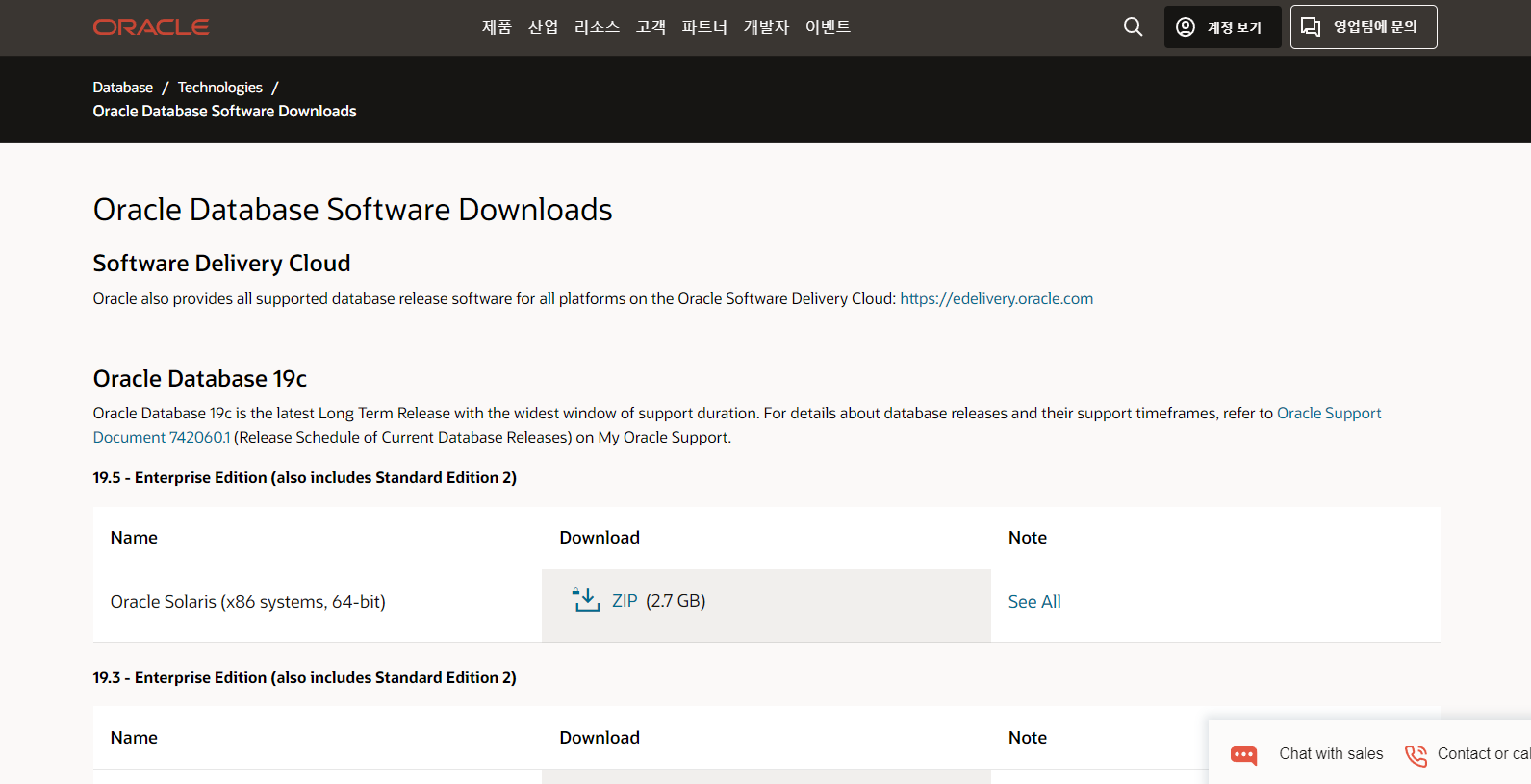Click Name header in 19.5 table
This screenshot has width=1531, height=784.
click(x=134, y=538)
